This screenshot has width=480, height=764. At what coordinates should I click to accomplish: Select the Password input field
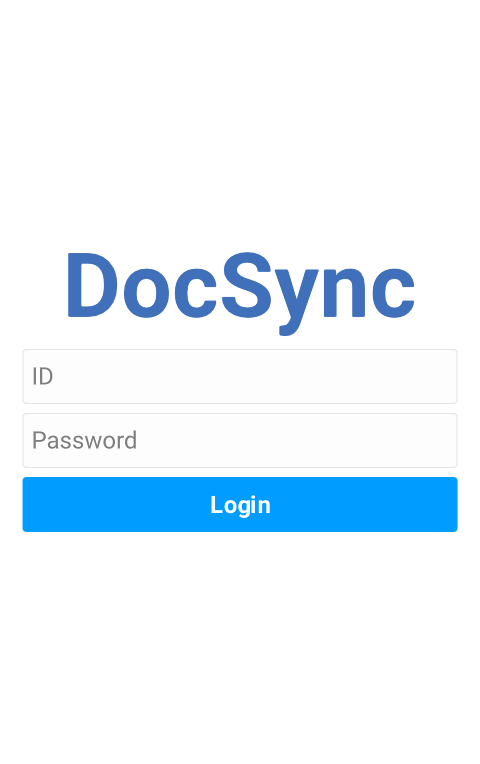point(240,440)
